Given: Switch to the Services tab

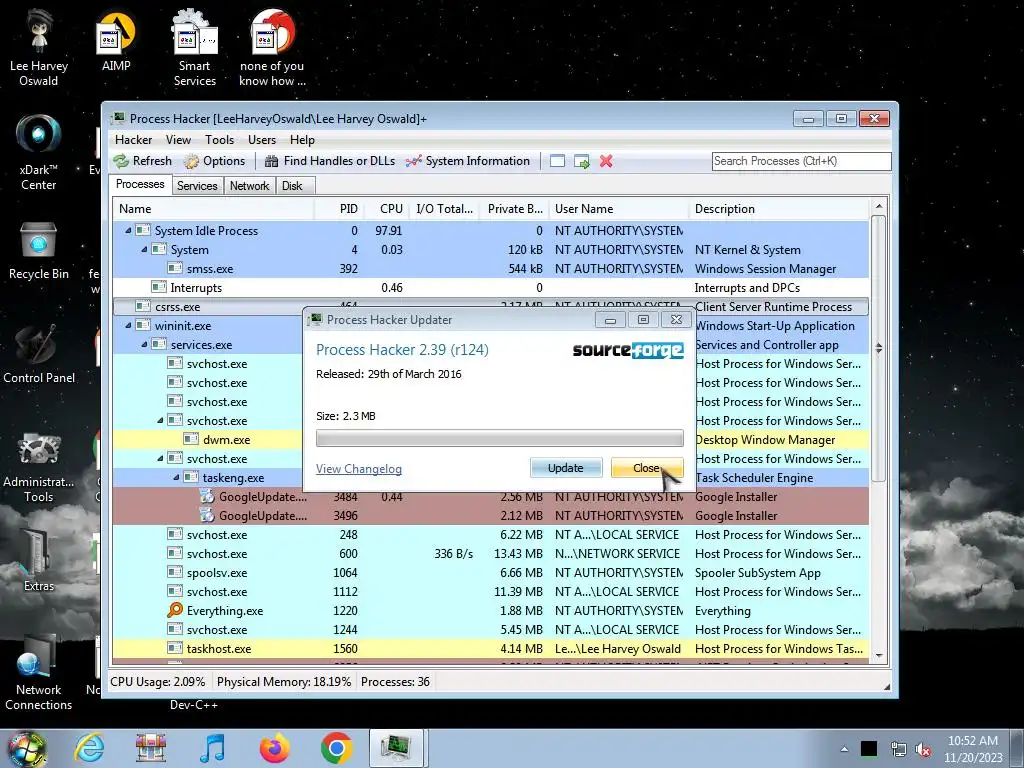Looking at the screenshot, I should [x=197, y=186].
